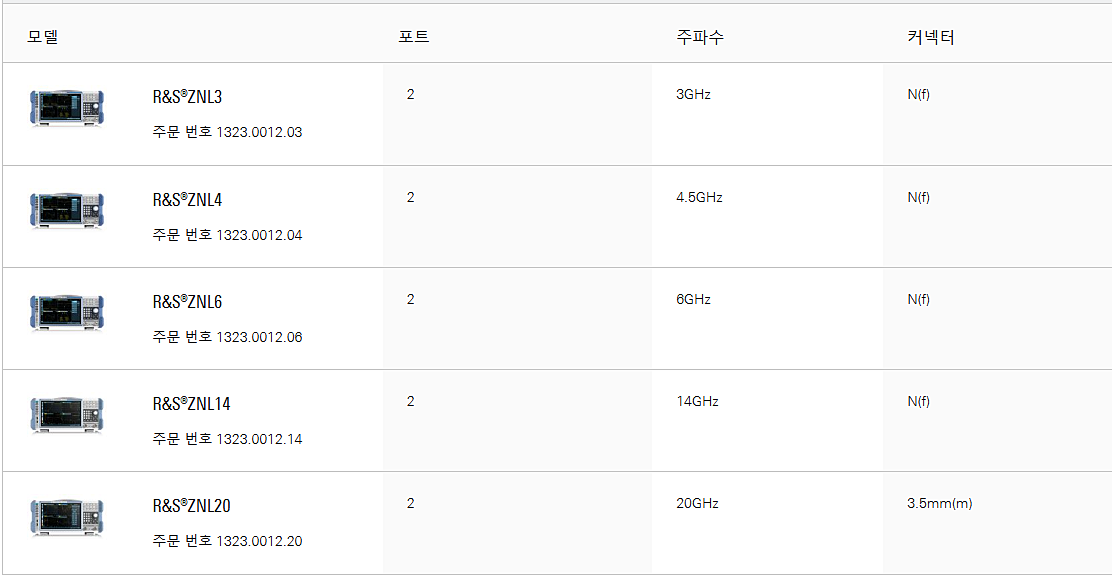Select order number 1323.0012.14 text
1112x579 pixels.
point(260,439)
